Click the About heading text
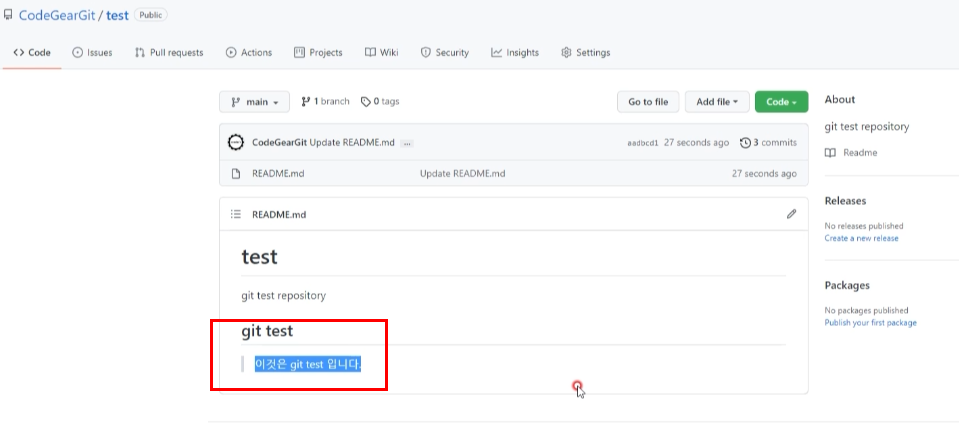Image resolution: width=959 pixels, height=439 pixels. (840, 99)
